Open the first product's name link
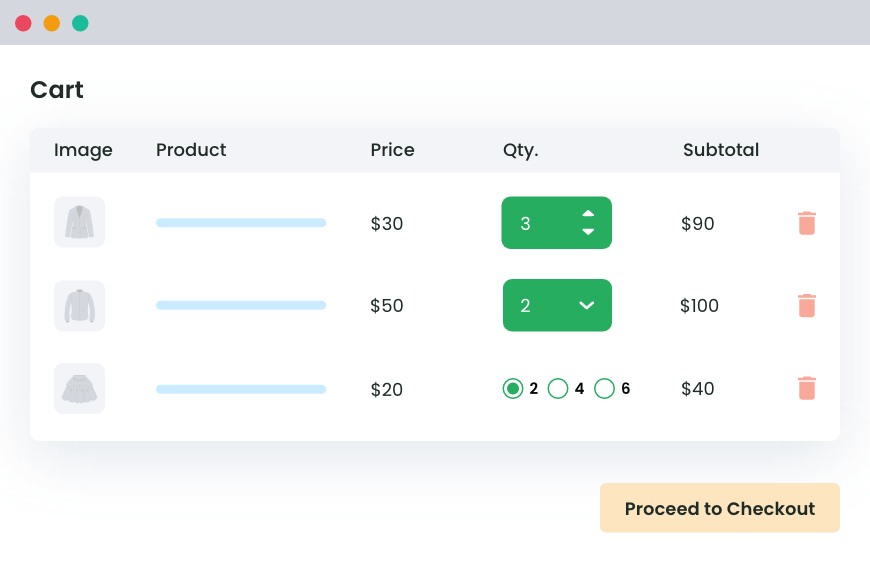This screenshot has width=870, height=570. pyautogui.click(x=241, y=223)
